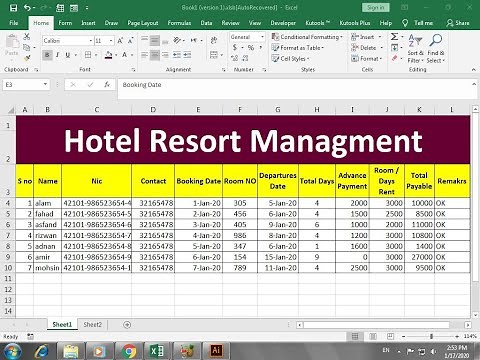Open the Borders button

(88, 55)
